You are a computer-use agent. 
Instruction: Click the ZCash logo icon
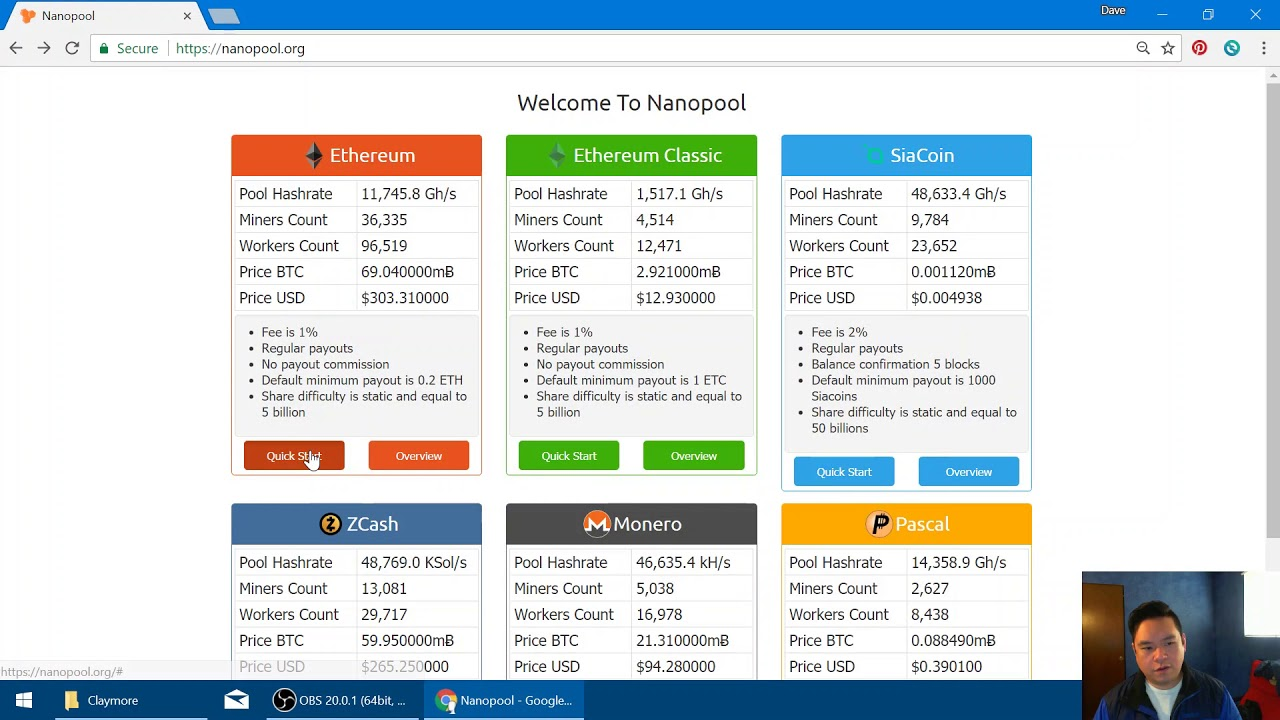(x=330, y=524)
